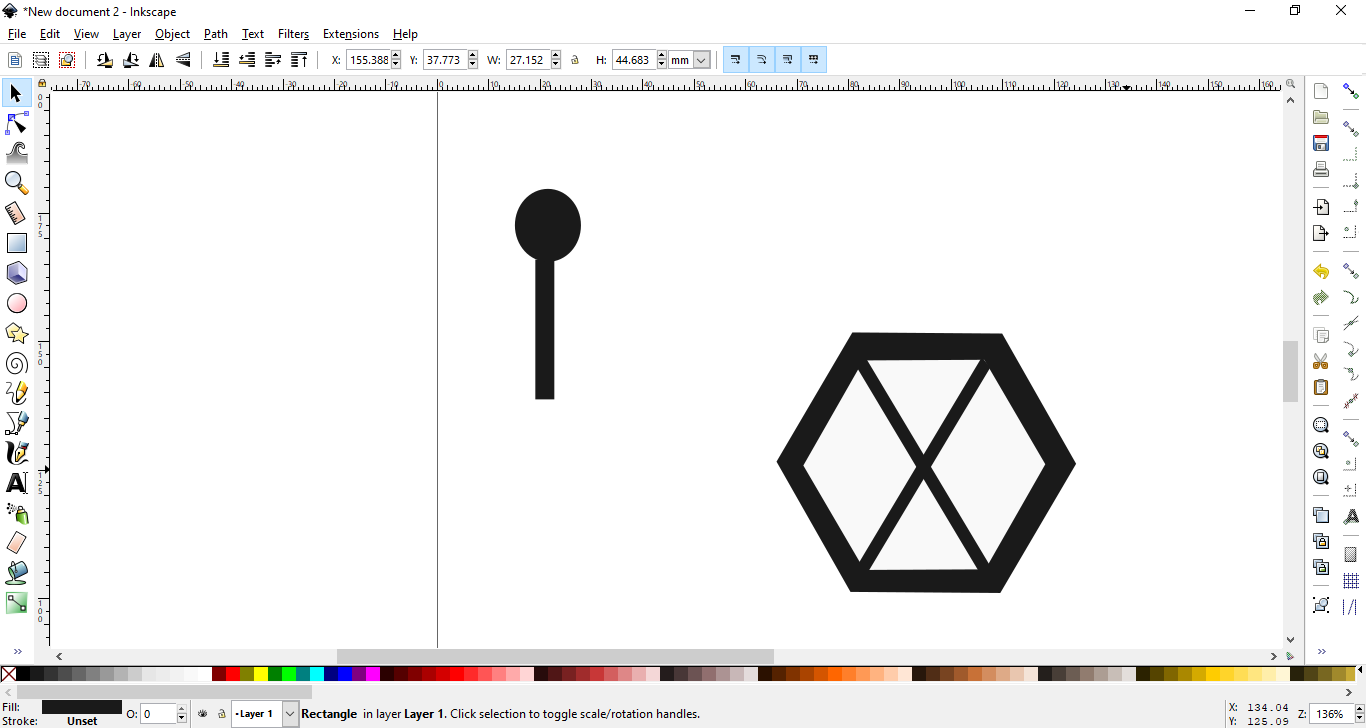The image size is (1366, 728).
Task: Open the Extensions menu
Action: 351,33
